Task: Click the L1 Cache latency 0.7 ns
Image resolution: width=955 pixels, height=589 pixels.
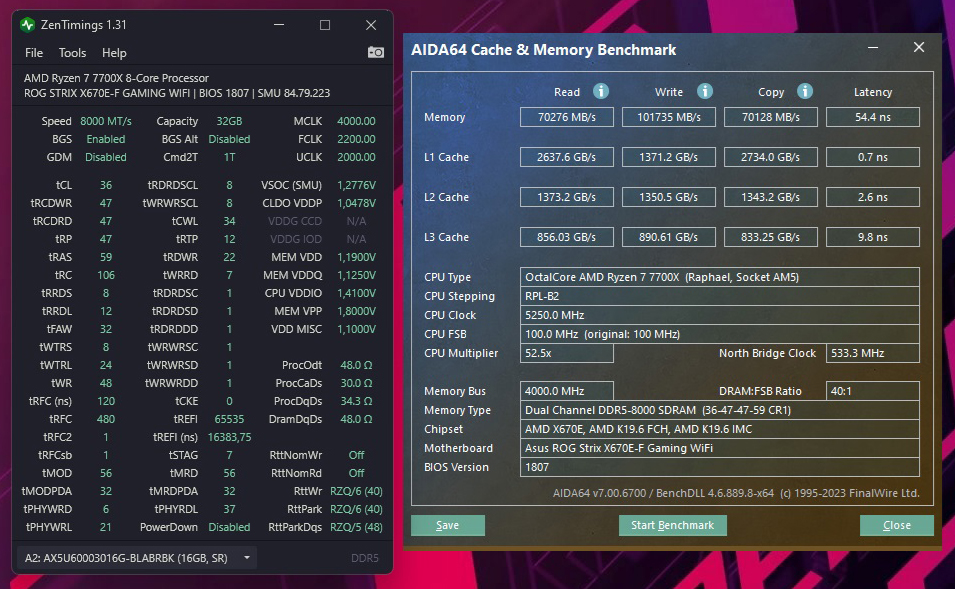Action: [x=873, y=157]
